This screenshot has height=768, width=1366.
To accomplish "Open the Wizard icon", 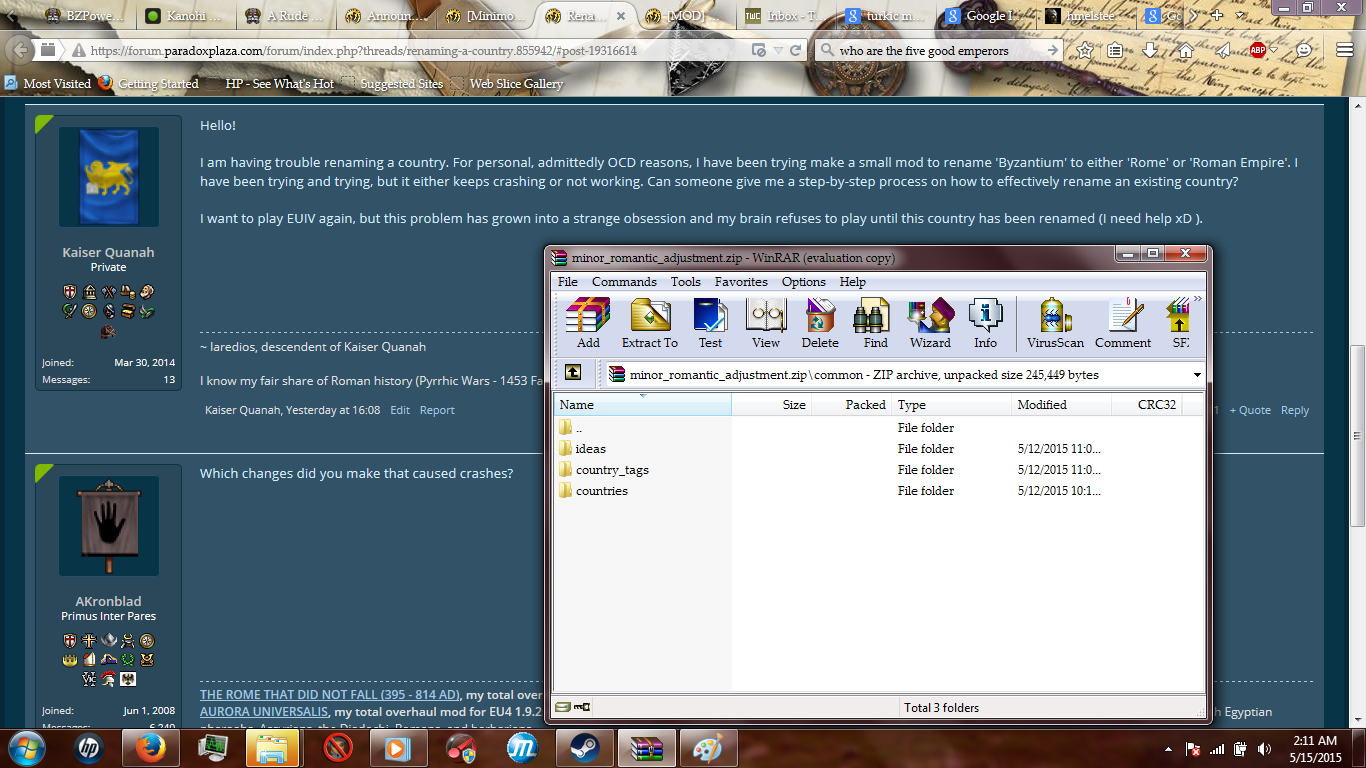I will (929, 320).
